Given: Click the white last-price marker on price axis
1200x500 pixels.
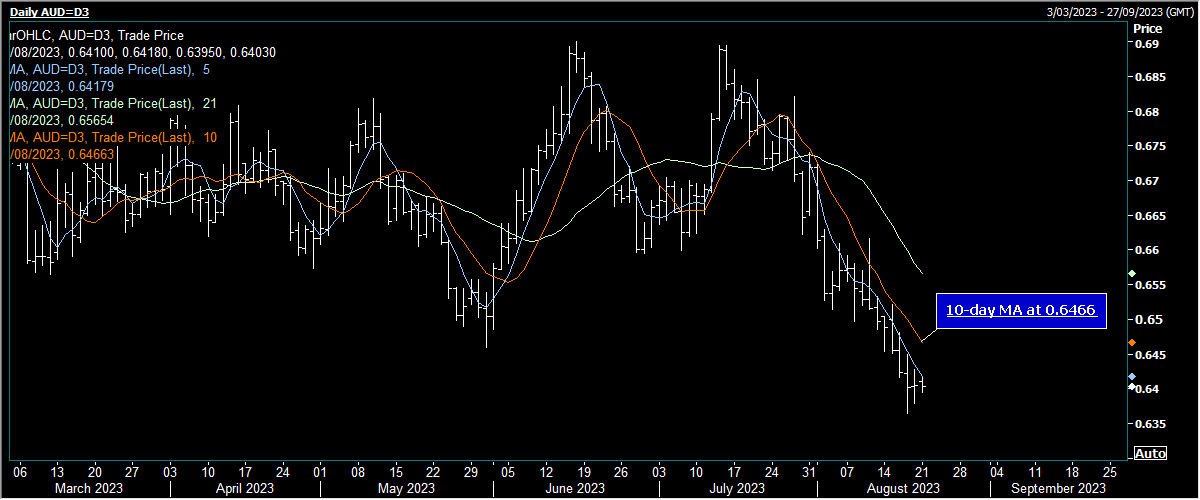Looking at the screenshot, I should click(x=1131, y=386).
